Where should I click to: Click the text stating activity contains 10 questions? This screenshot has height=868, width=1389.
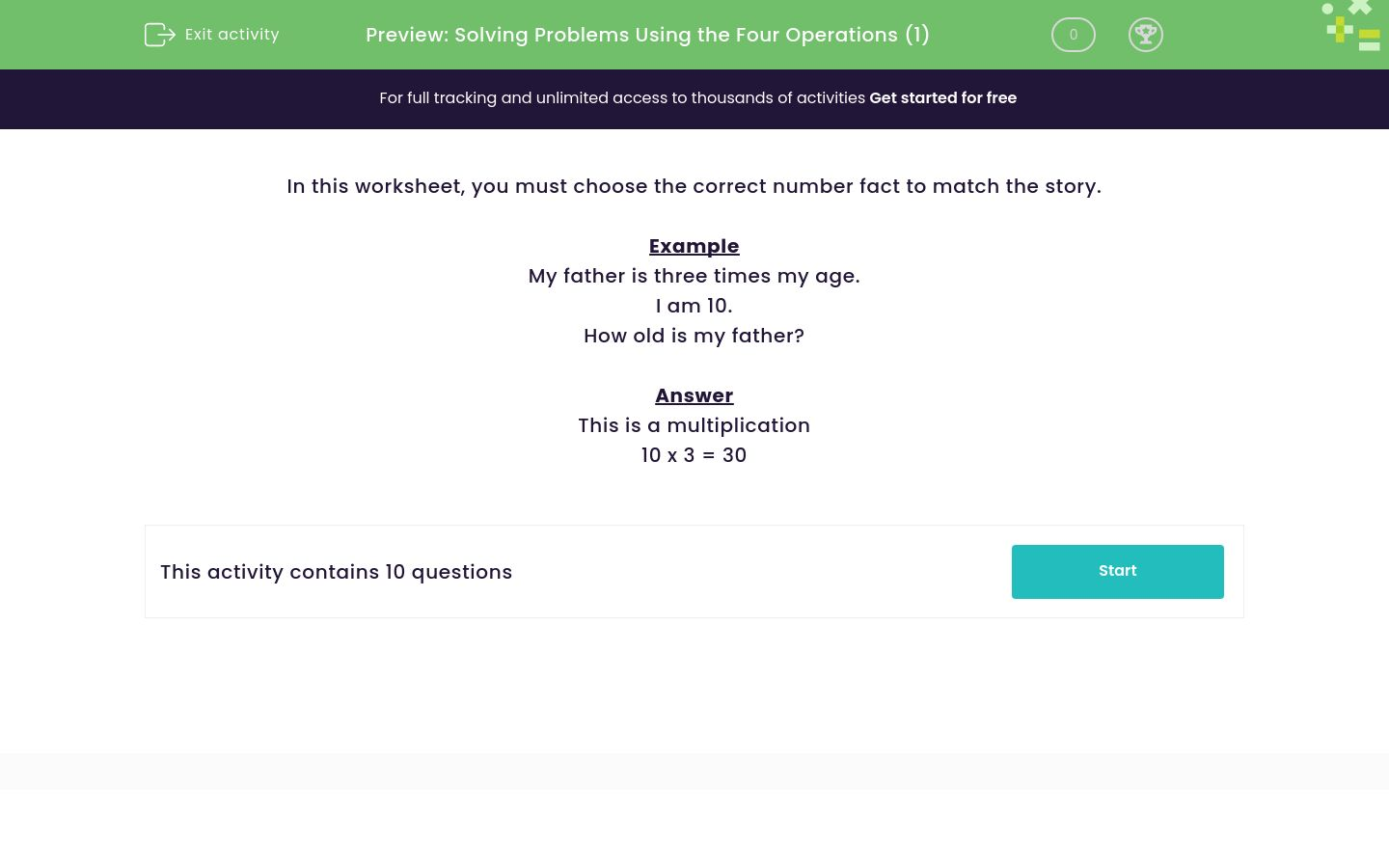click(x=336, y=572)
